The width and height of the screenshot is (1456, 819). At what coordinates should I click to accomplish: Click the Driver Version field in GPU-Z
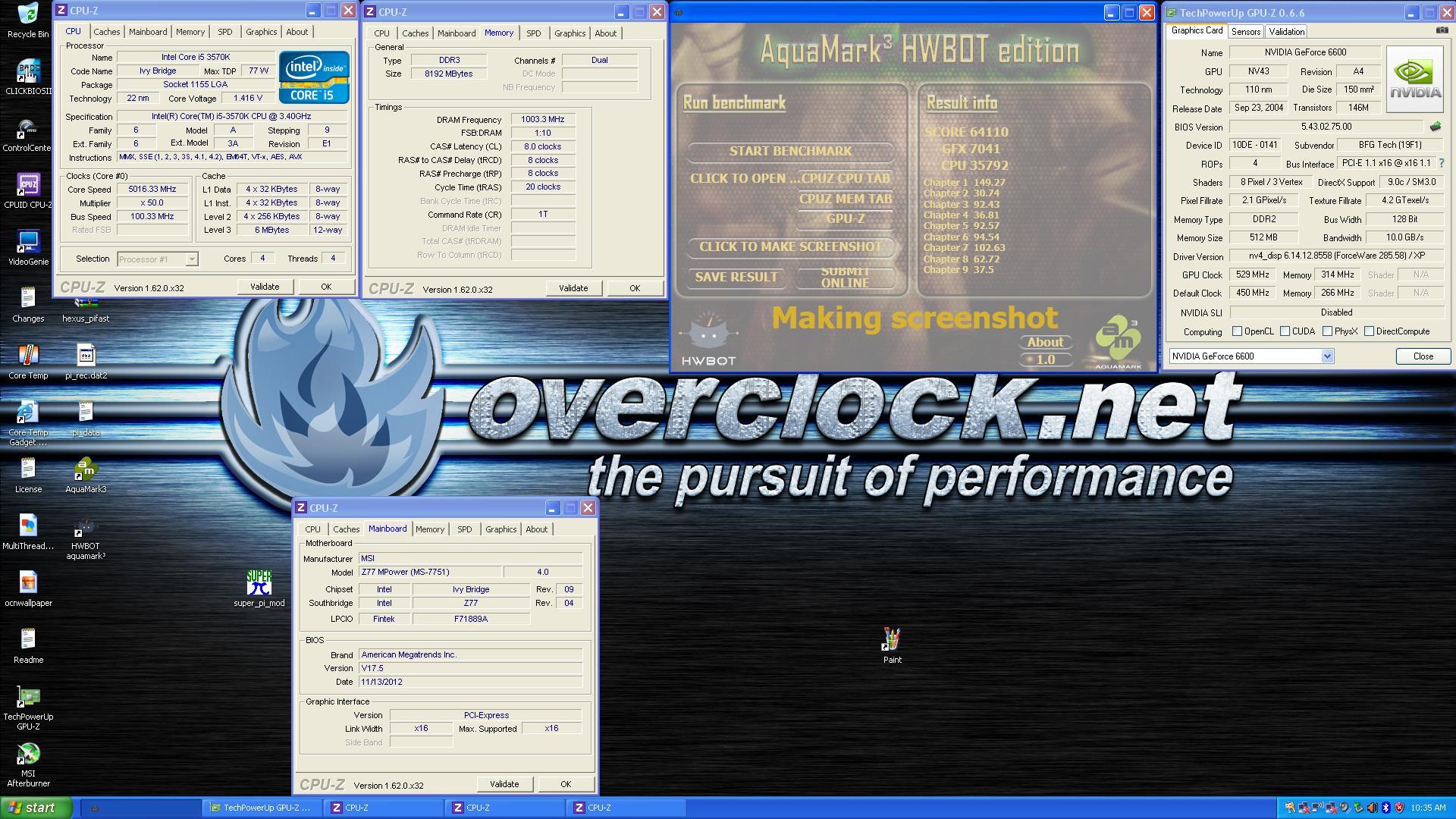click(x=1336, y=256)
